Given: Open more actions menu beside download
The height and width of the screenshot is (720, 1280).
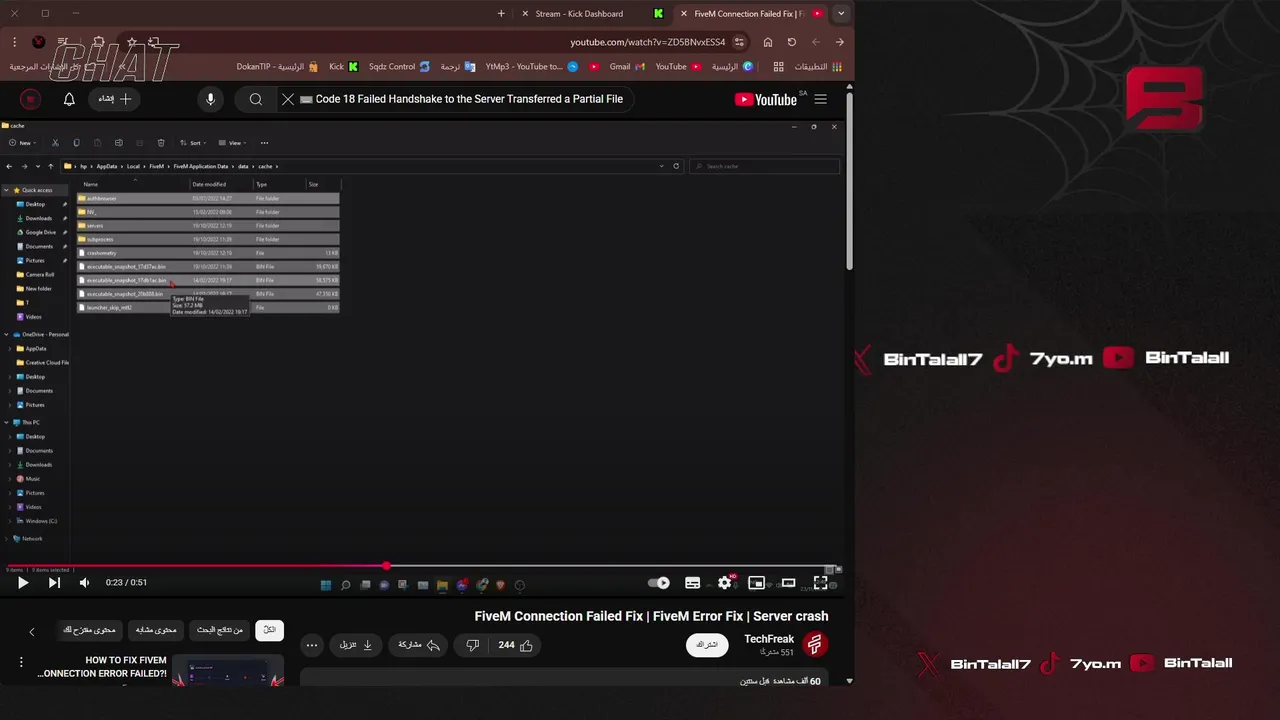Looking at the screenshot, I should click(x=312, y=645).
